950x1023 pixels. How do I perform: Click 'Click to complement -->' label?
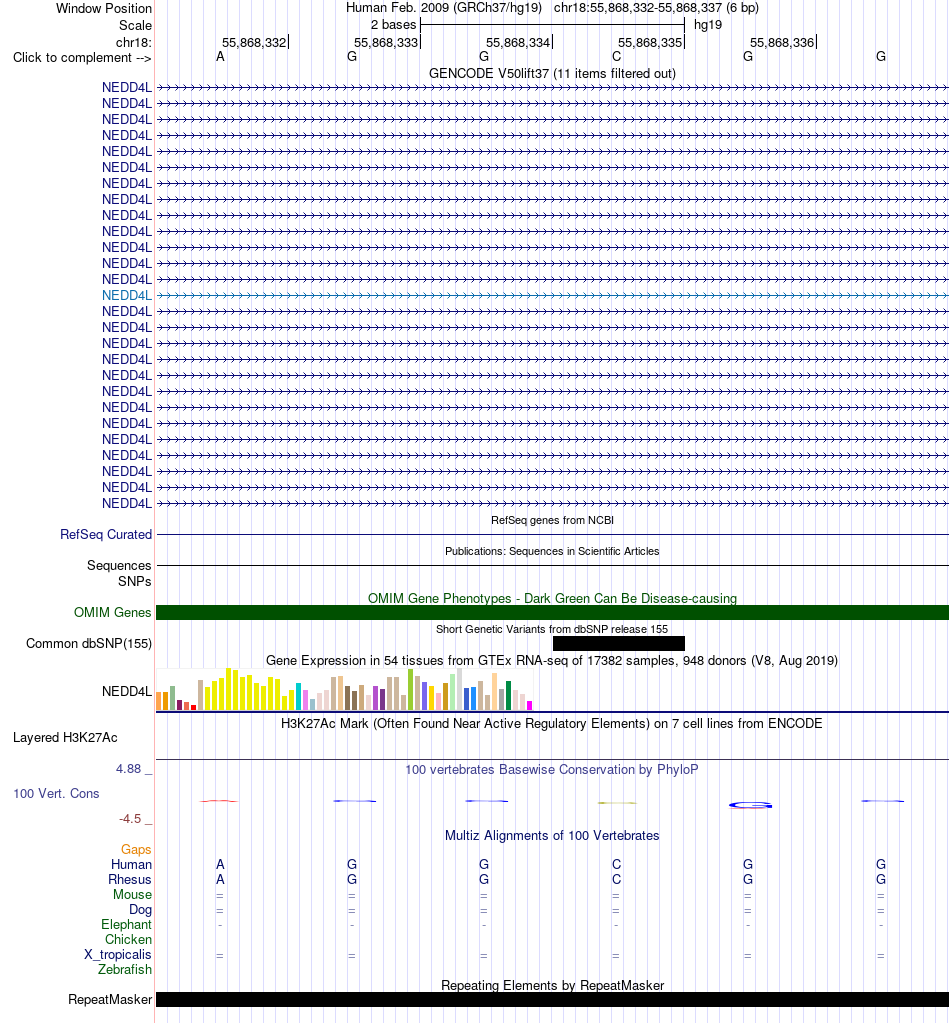tap(82, 58)
